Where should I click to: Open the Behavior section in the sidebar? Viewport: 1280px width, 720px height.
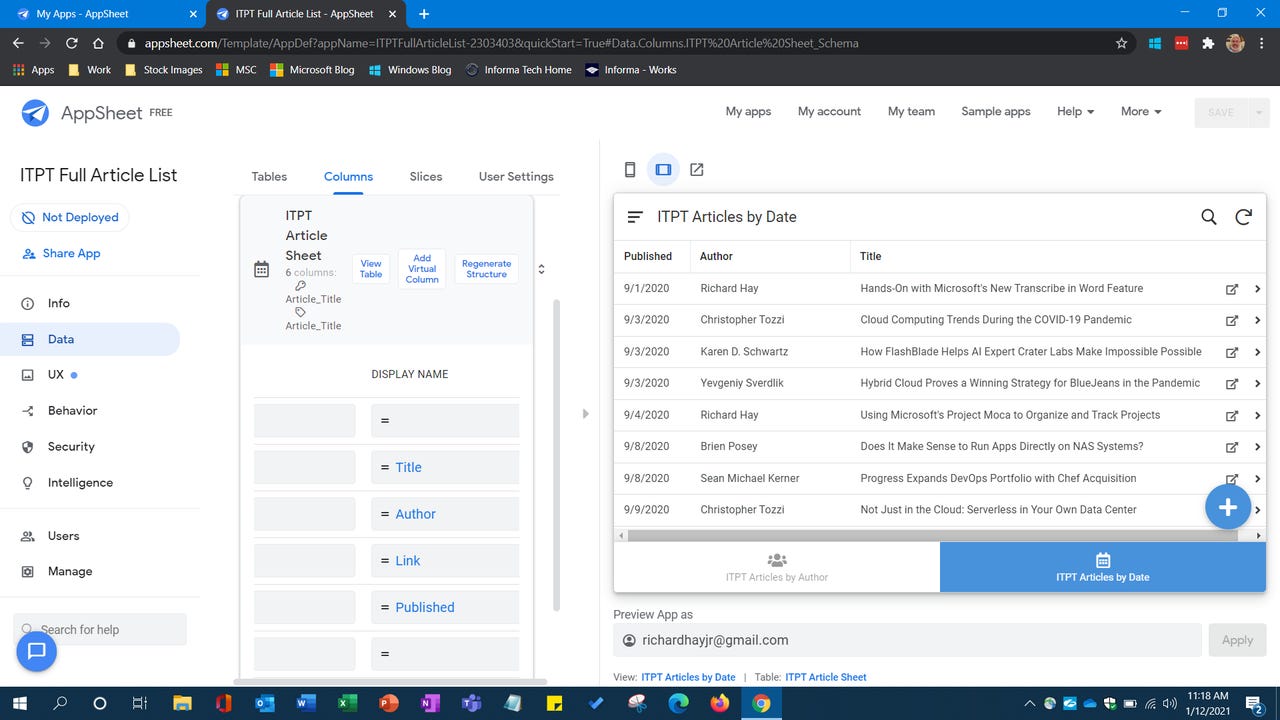pyautogui.click(x=70, y=410)
